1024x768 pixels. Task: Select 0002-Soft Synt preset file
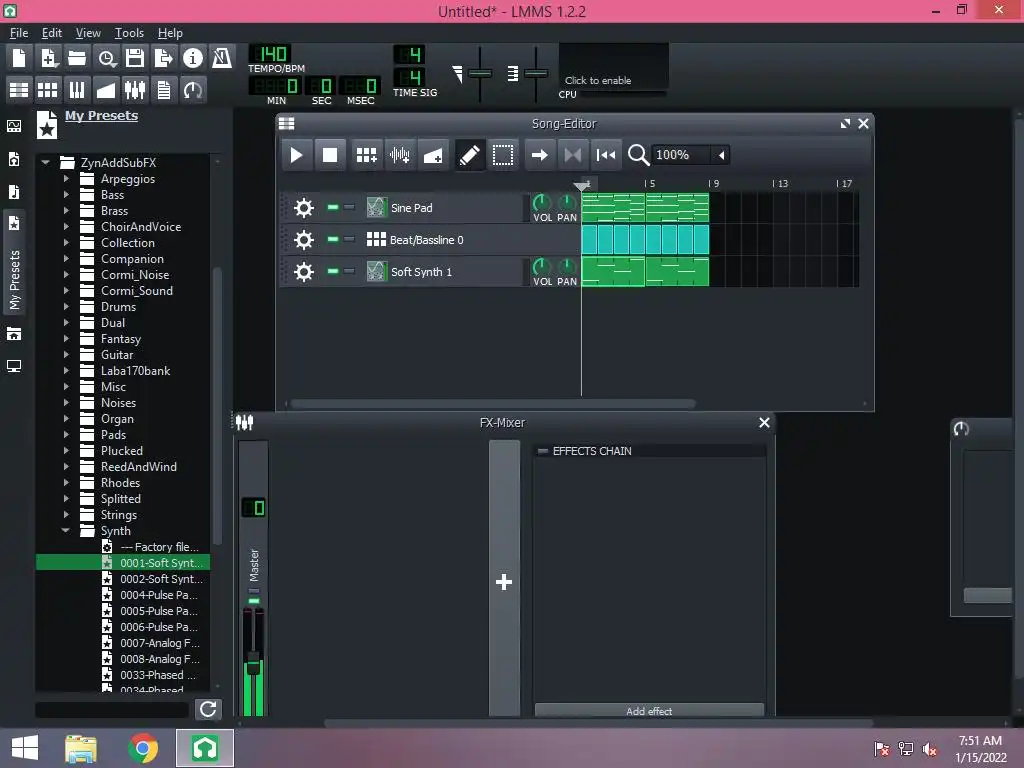coord(153,579)
